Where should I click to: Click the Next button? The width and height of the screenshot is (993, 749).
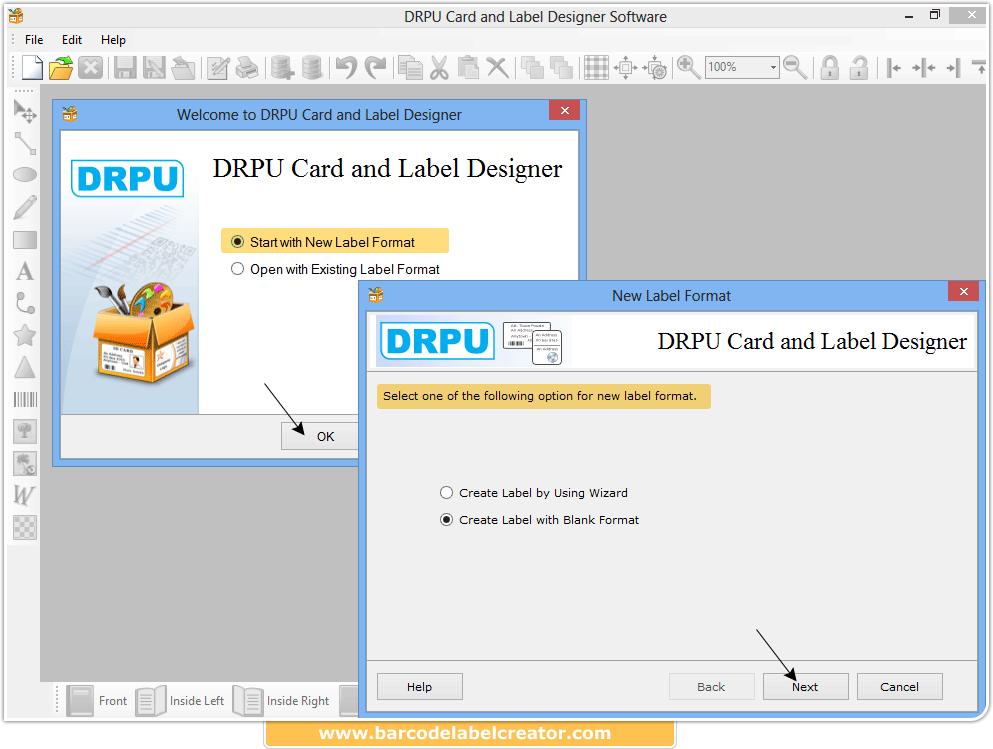coord(805,687)
